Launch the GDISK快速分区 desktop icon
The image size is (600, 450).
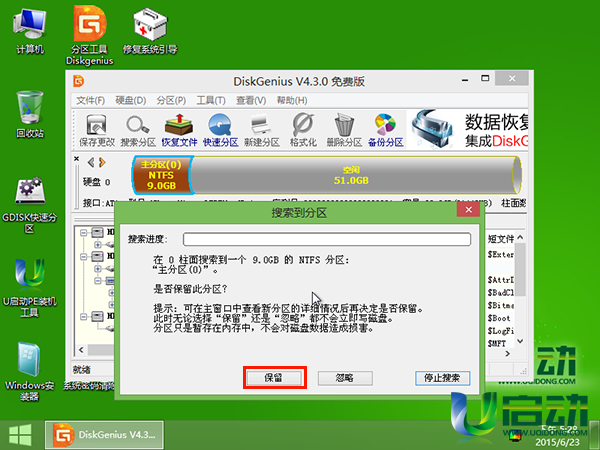click(29, 205)
